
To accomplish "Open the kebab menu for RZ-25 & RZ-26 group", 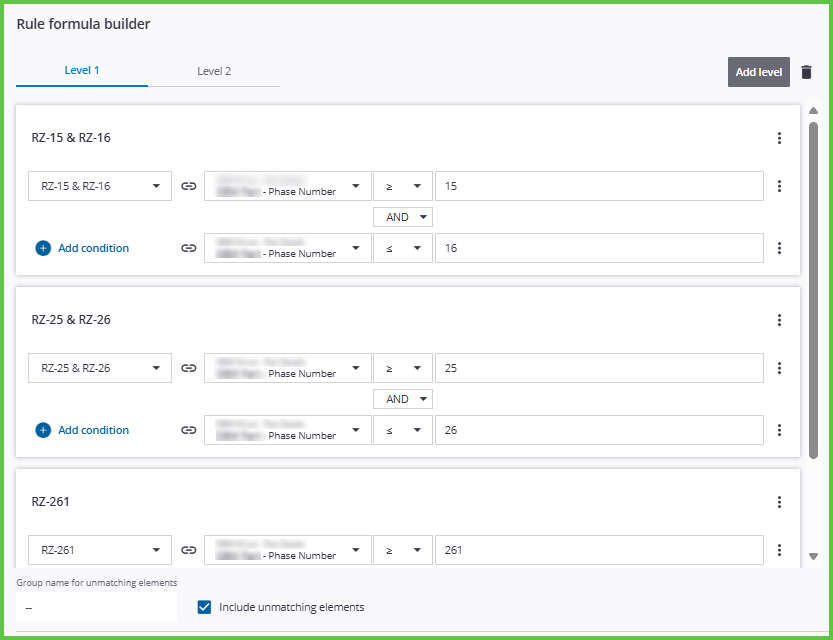I will [780, 320].
